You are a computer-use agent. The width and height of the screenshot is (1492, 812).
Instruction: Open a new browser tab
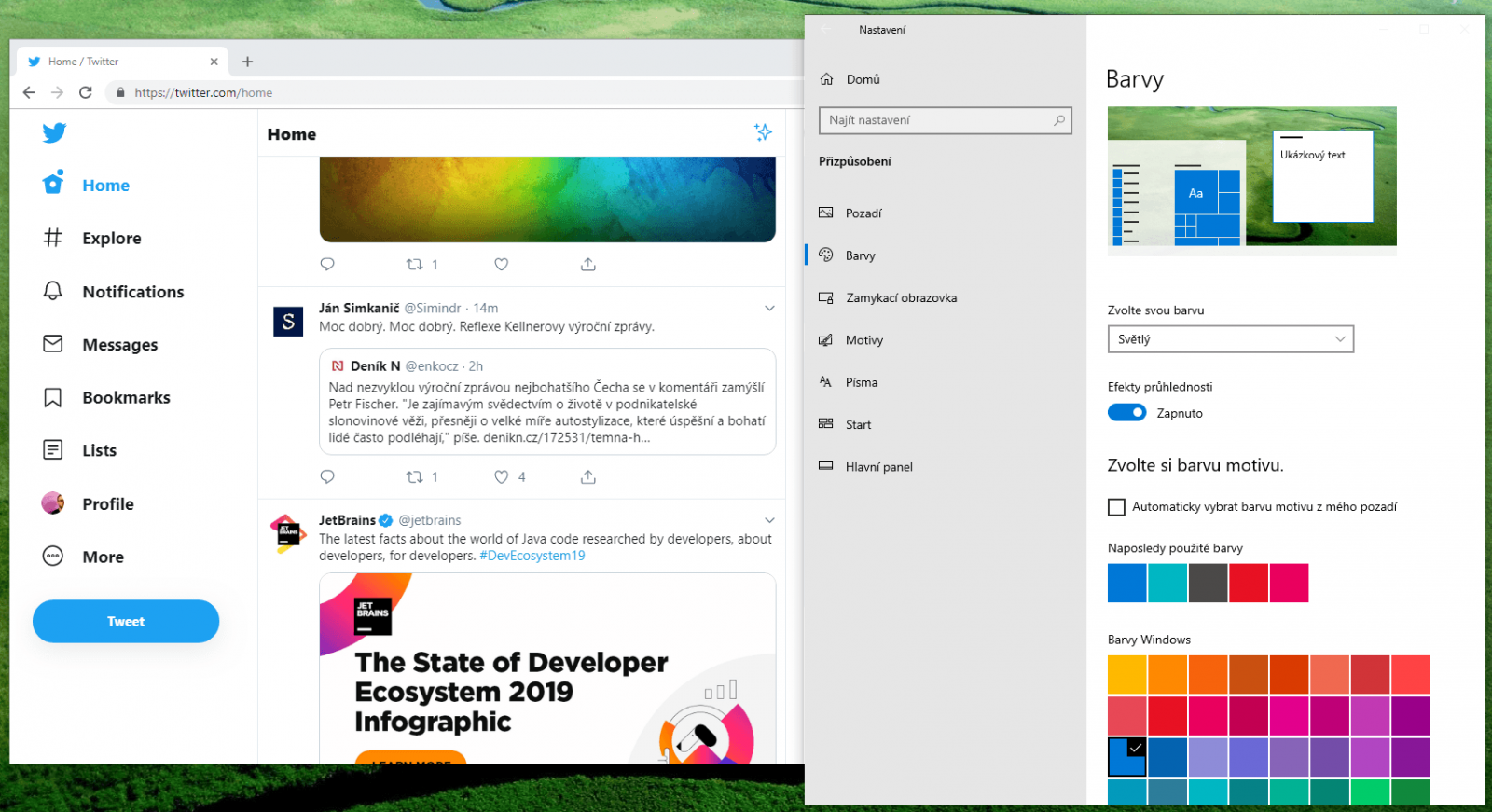point(247,62)
